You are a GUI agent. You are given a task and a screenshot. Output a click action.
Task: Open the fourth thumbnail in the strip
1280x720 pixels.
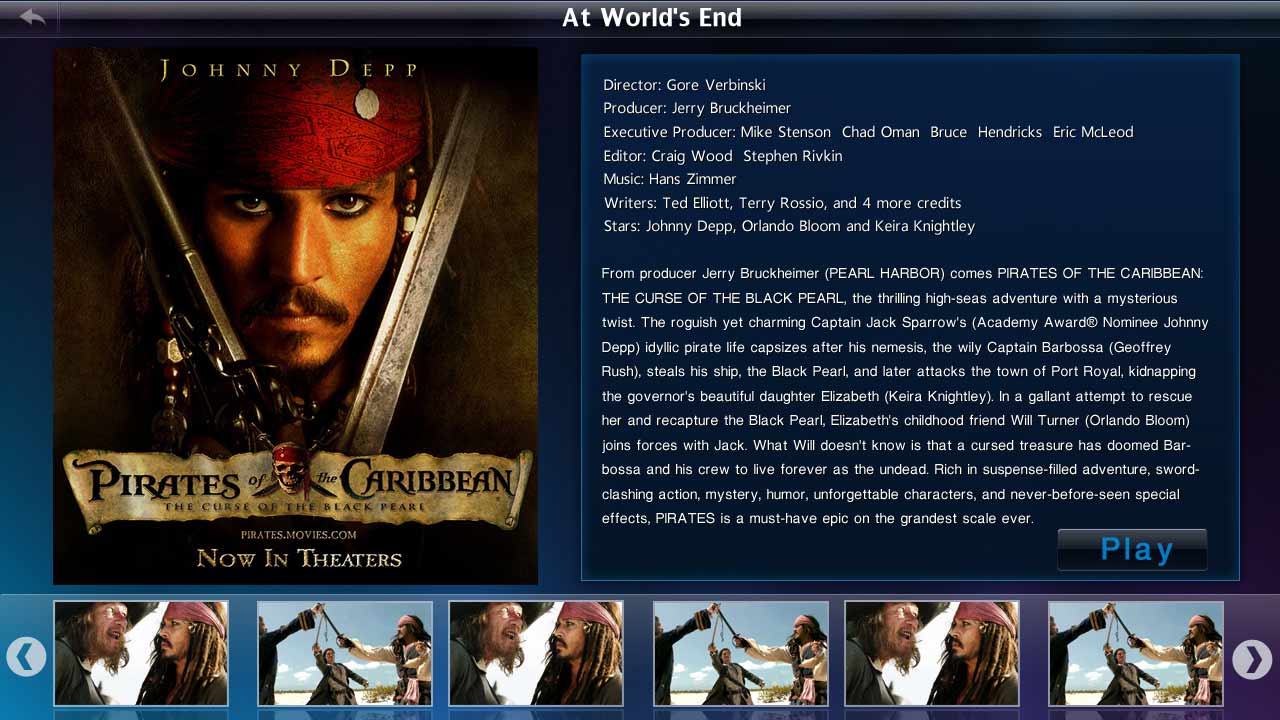point(741,653)
